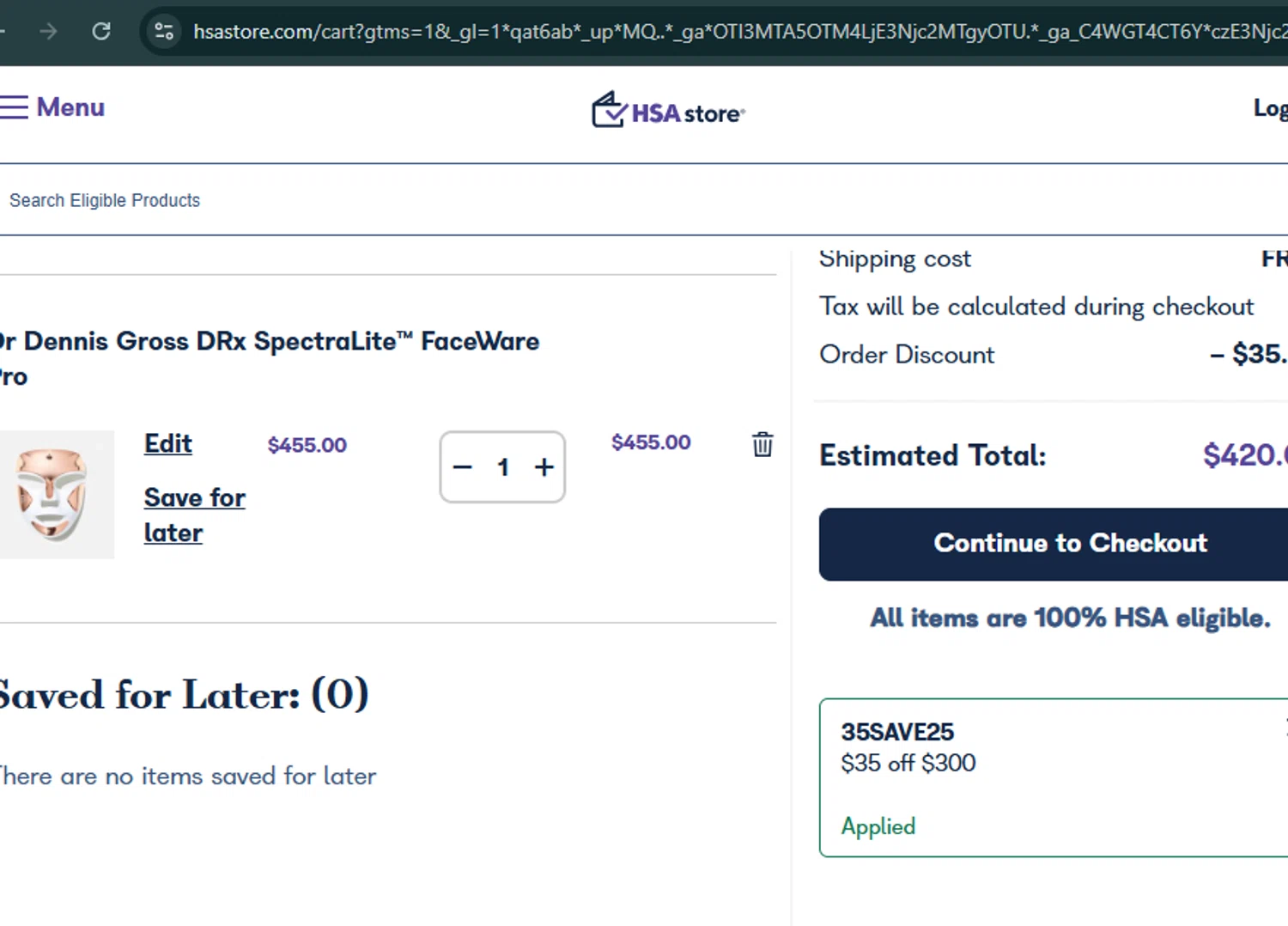The width and height of the screenshot is (1288, 926).
Task: Delete the item with trash icon
Action: click(x=762, y=444)
